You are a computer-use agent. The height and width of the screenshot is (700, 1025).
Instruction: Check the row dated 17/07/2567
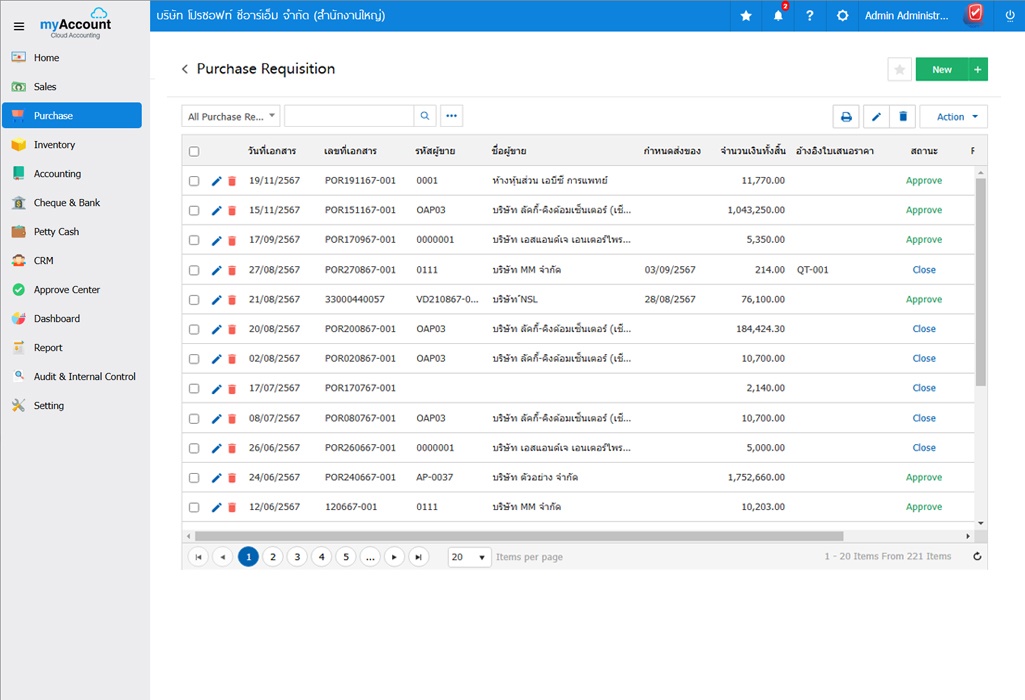[x=194, y=388]
